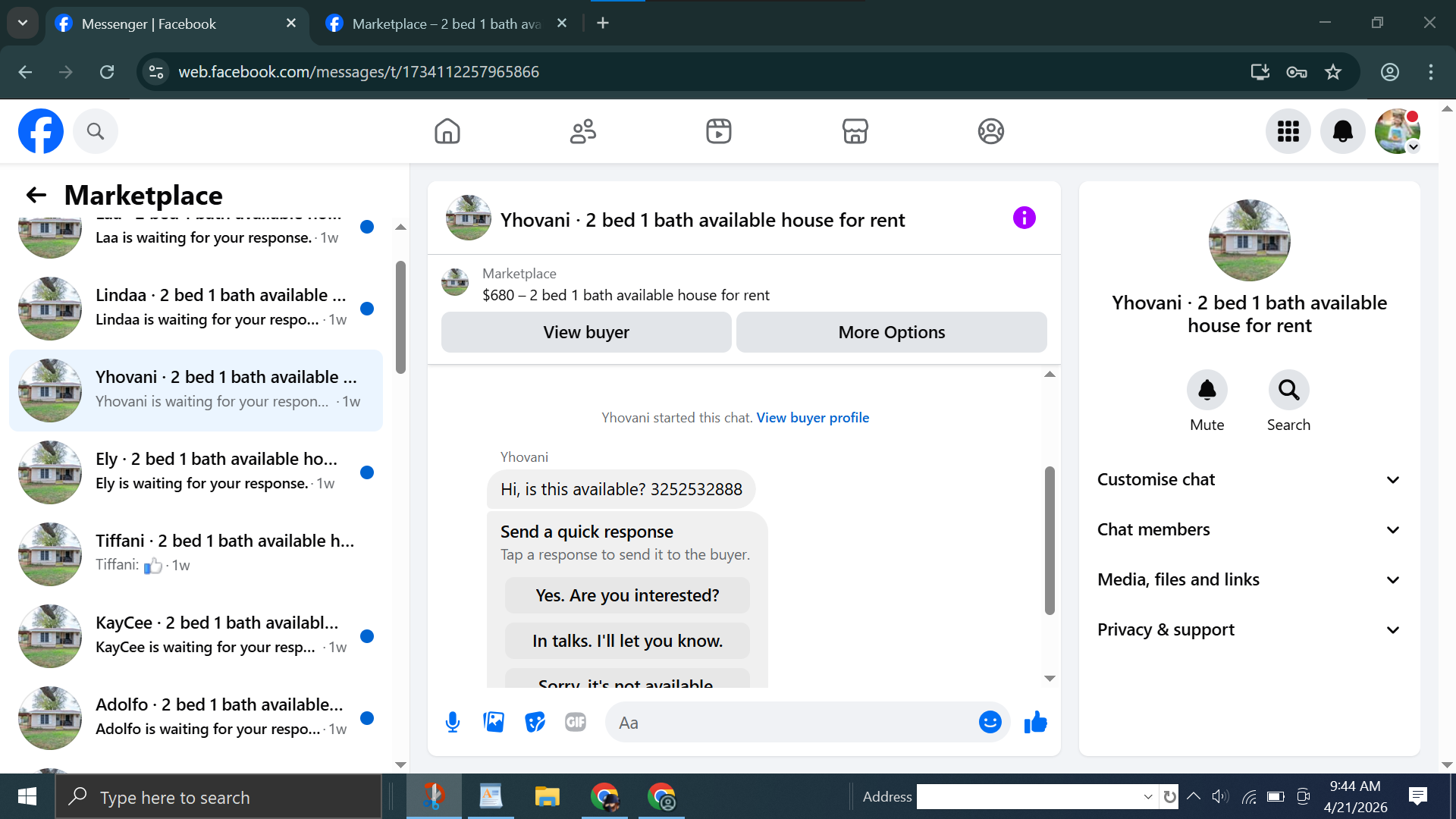Click the View buyer button
This screenshot has height=819, width=1456.
click(586, 332)
